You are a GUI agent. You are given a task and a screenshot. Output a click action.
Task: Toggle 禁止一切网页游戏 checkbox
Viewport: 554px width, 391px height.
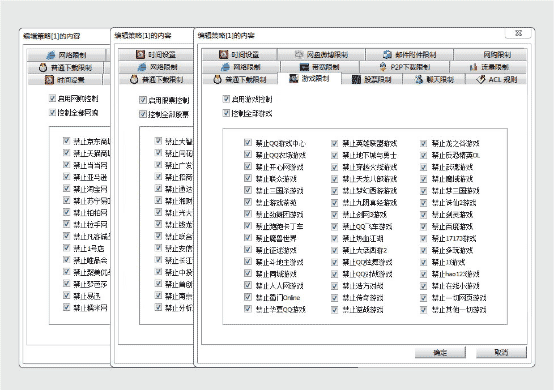coord(424,298)
